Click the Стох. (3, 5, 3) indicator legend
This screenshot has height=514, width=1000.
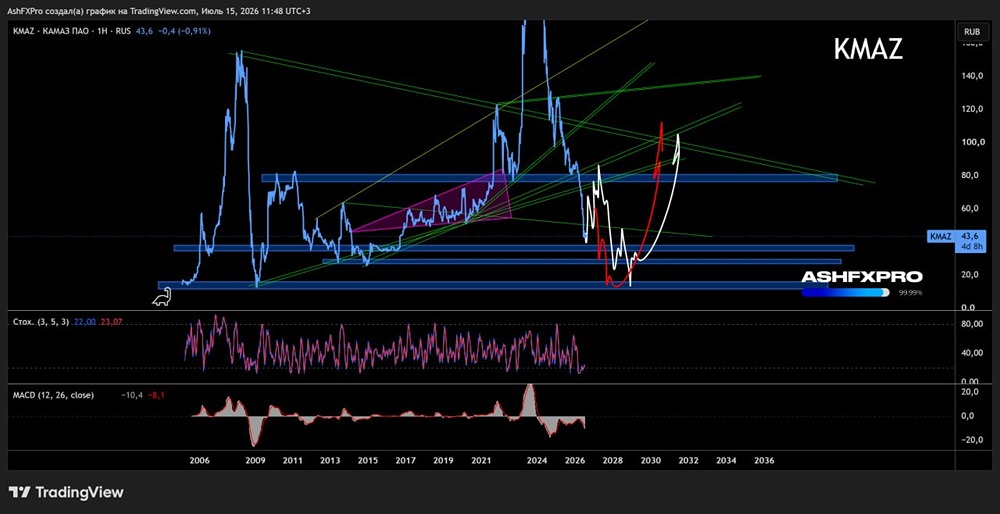[42, 323]
